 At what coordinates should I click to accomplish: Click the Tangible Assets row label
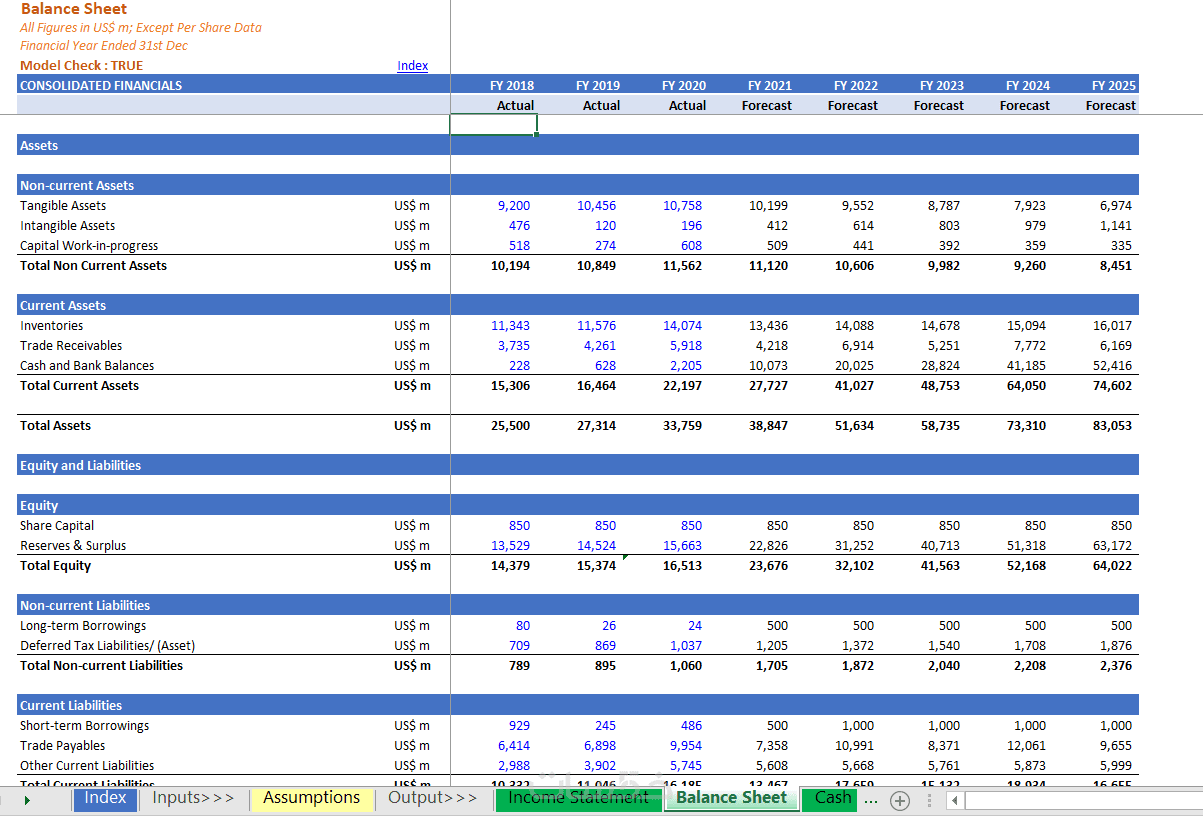(63, 206)
